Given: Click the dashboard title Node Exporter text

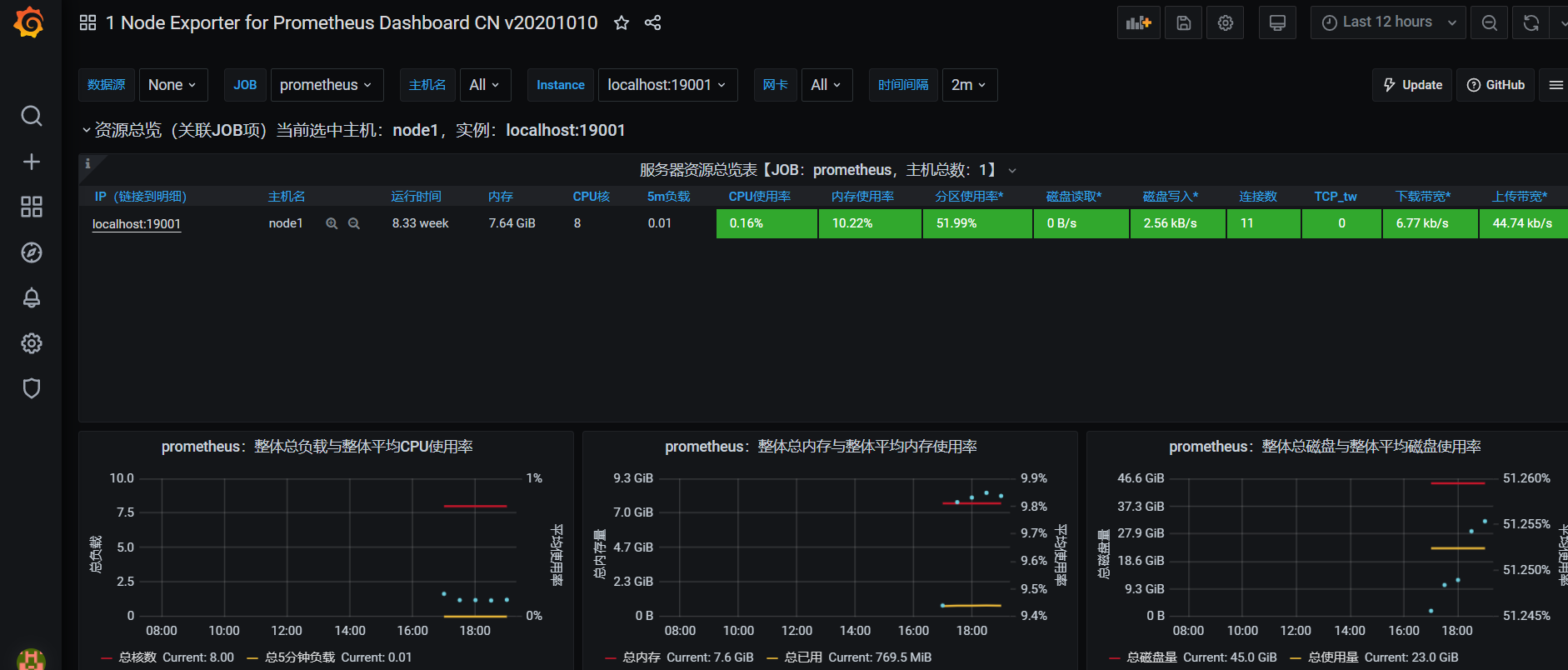Looking at the screenshot, I should tap(352, 22).
